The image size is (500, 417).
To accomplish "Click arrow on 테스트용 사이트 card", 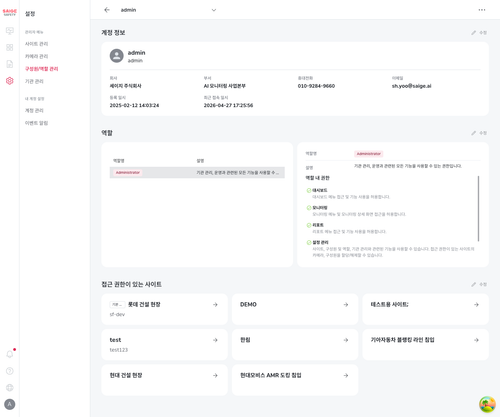I will click(476, 304).
